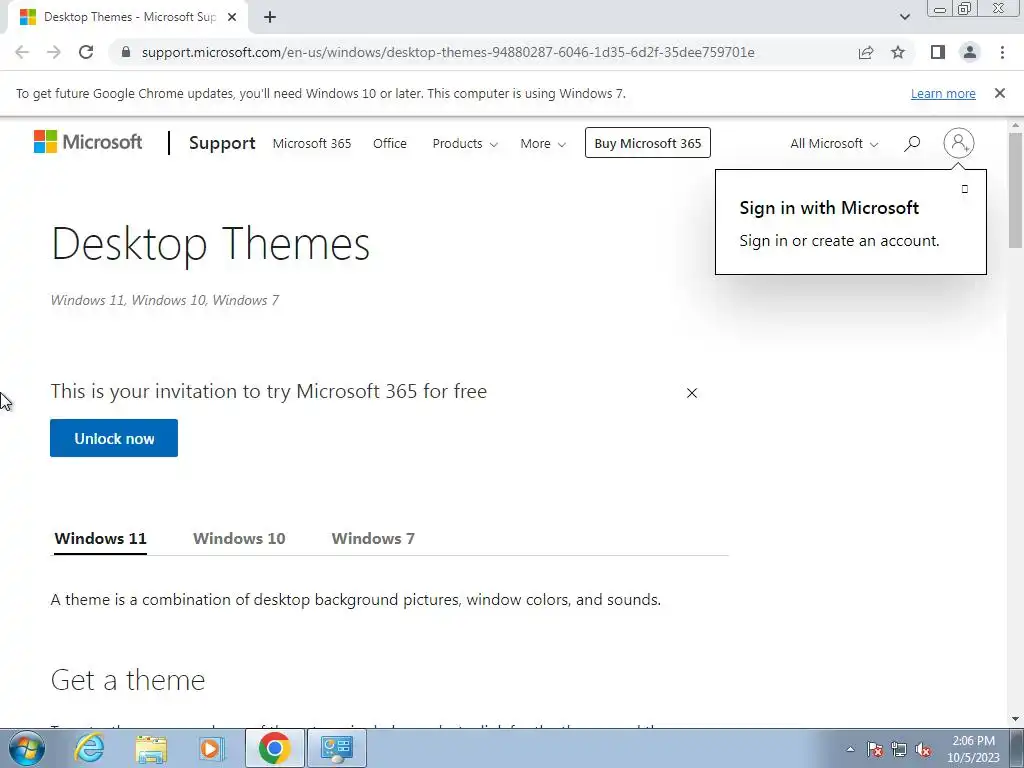Open Windows Media Player from taskbar
Screen dimensions: 1024x768
[210, 748]
